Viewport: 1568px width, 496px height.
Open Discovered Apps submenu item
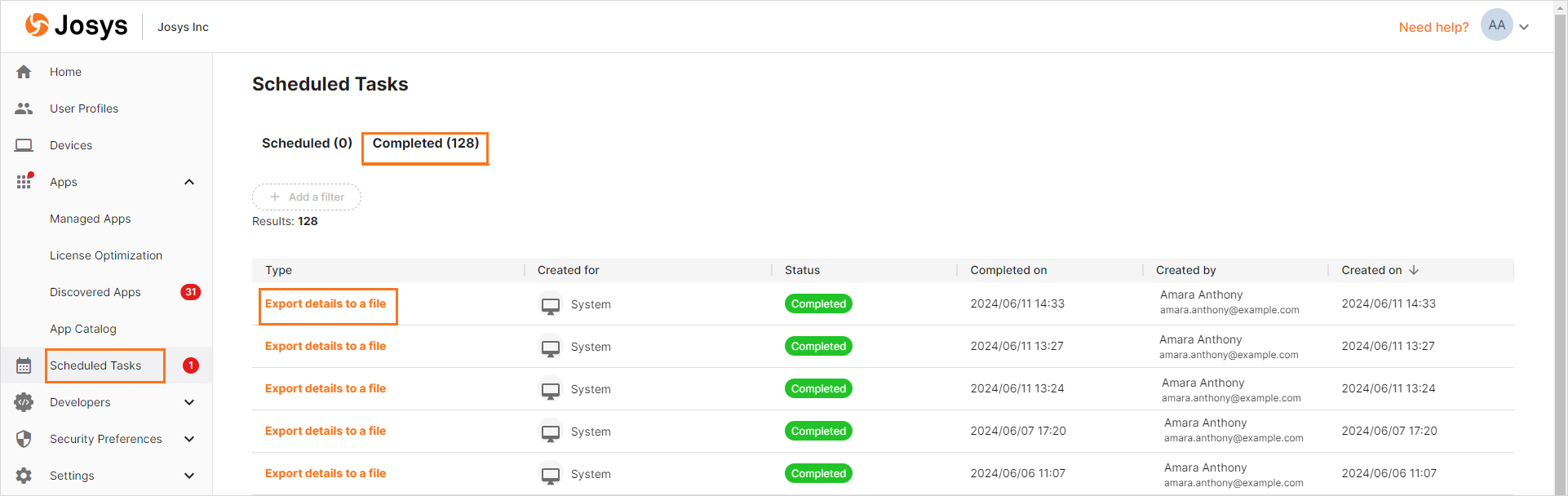click(95, 292)
